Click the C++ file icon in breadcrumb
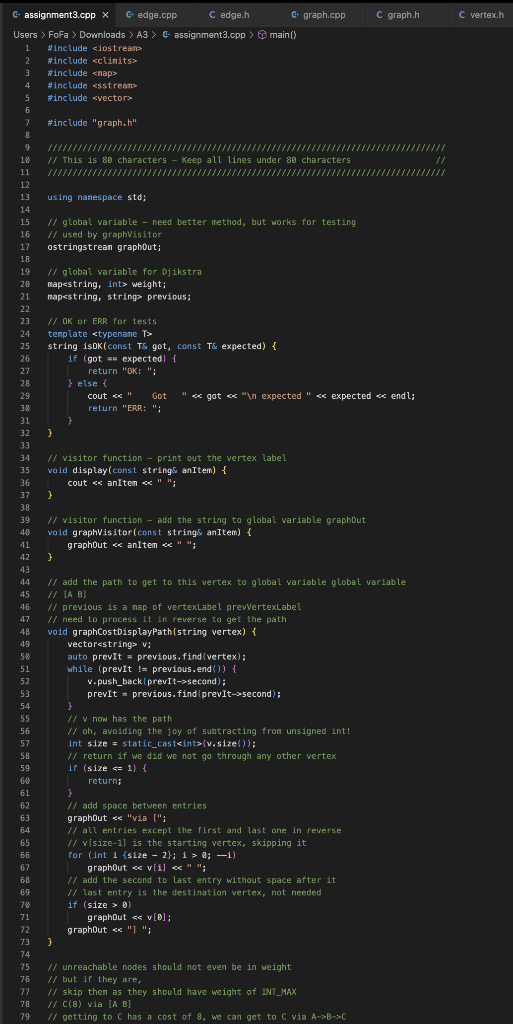 tap(166, 34)
